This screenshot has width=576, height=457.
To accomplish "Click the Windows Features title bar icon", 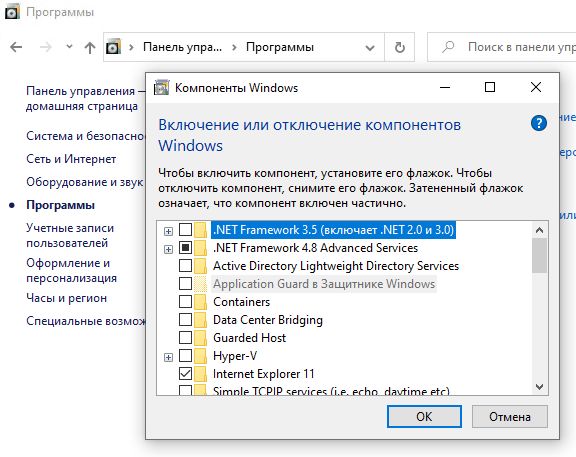I will coord(161,87).
